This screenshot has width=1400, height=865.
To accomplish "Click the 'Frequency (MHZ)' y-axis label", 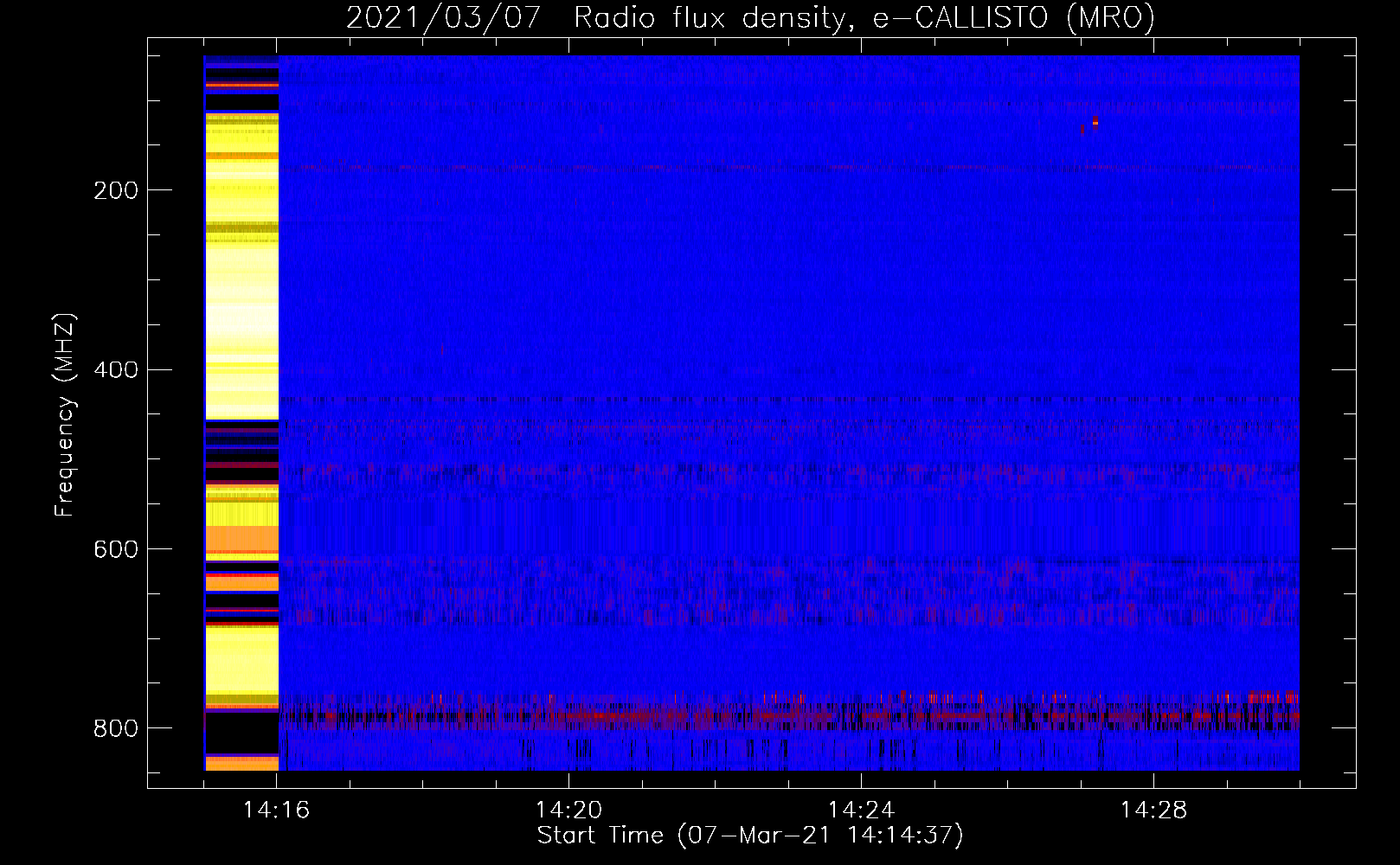I will (x=65, y=414).
